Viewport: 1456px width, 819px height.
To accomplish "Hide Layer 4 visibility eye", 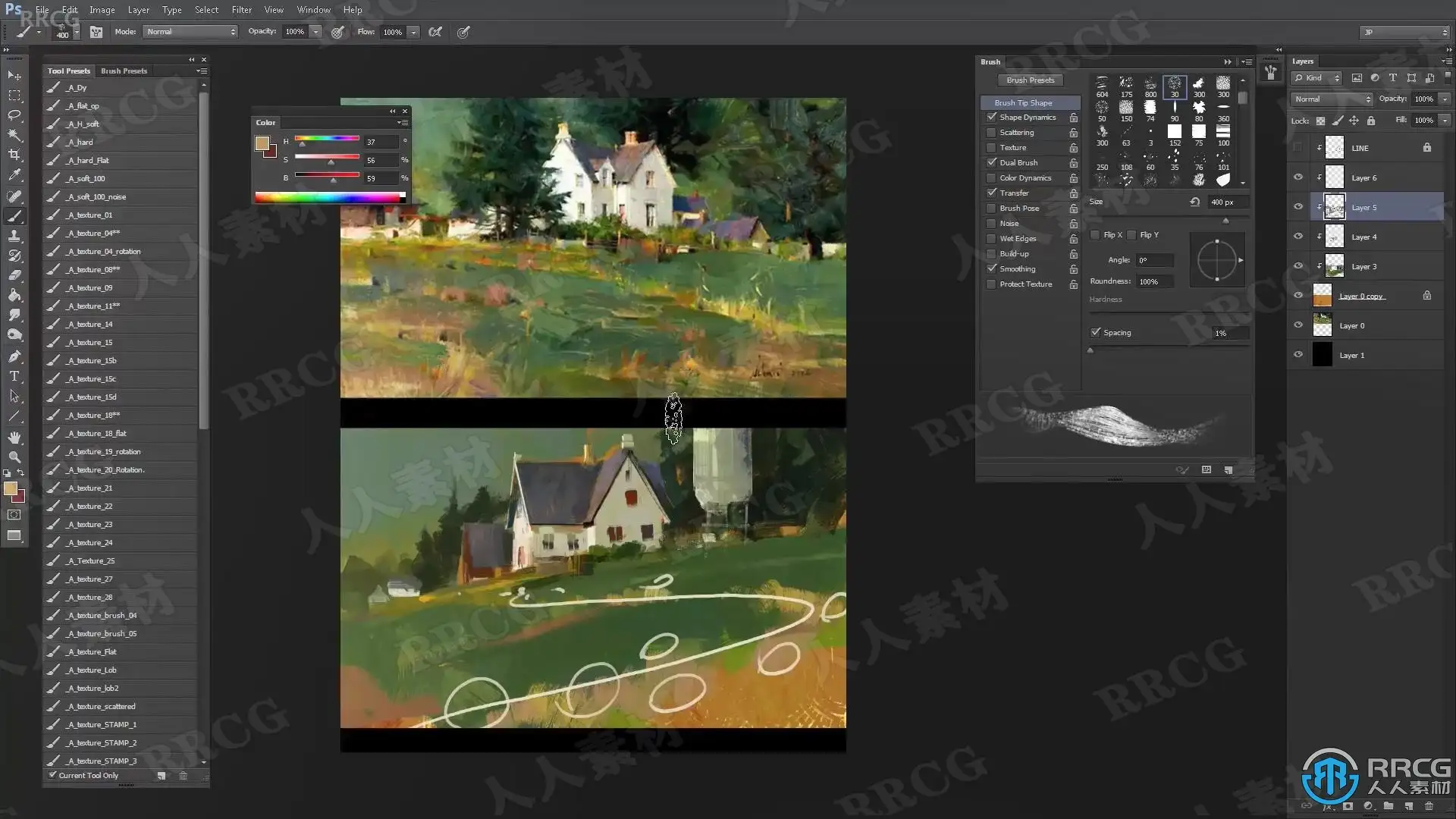I will pos(1298,237).
